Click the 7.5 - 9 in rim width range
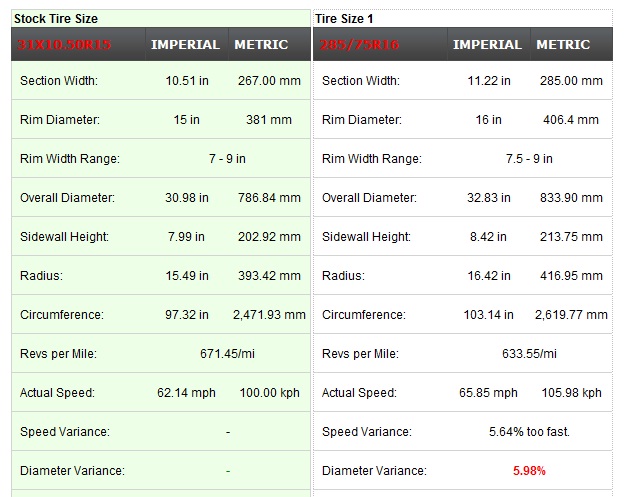 pyautogui.click(x=529, y=159)
